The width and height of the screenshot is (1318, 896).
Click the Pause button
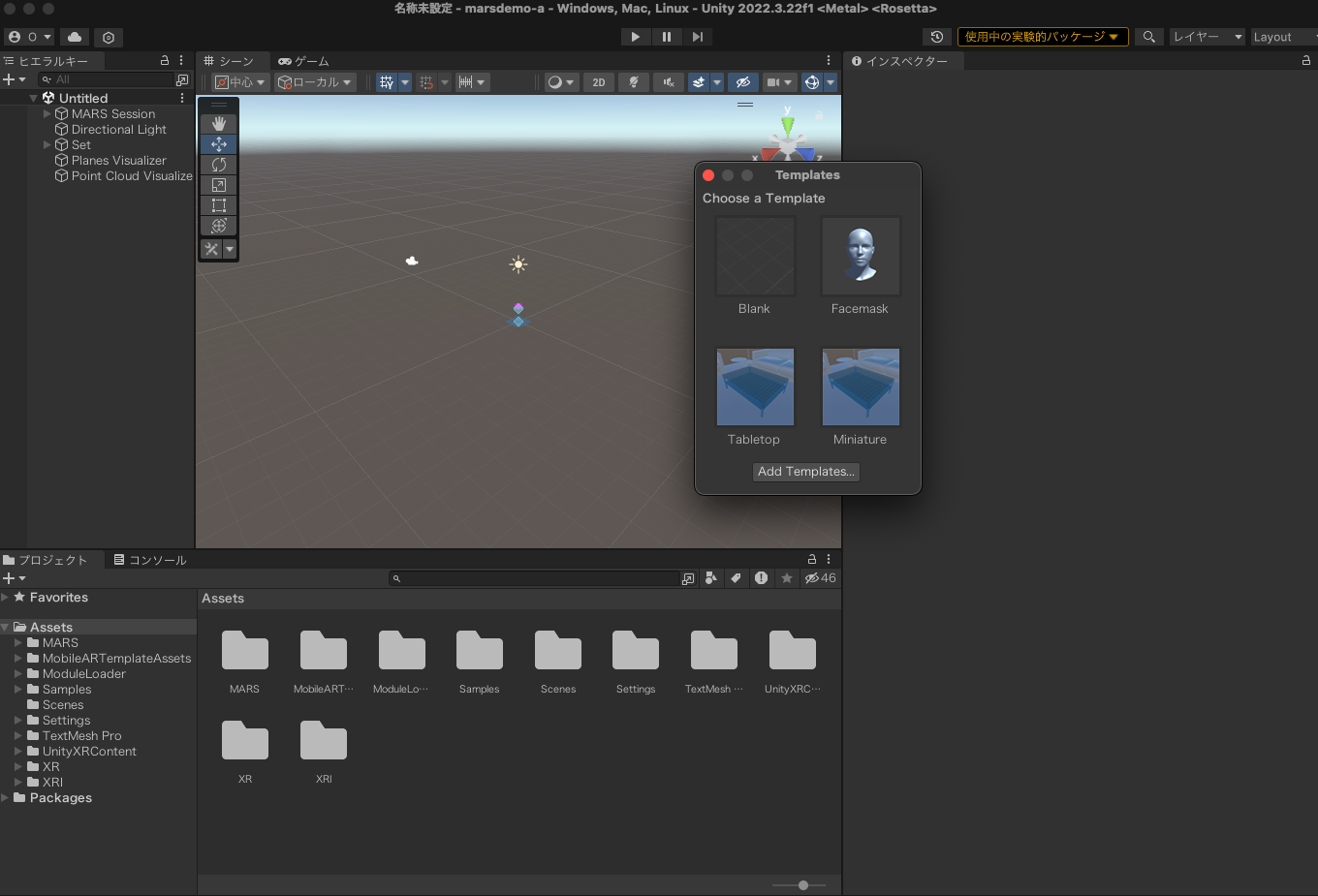[667, 37]
